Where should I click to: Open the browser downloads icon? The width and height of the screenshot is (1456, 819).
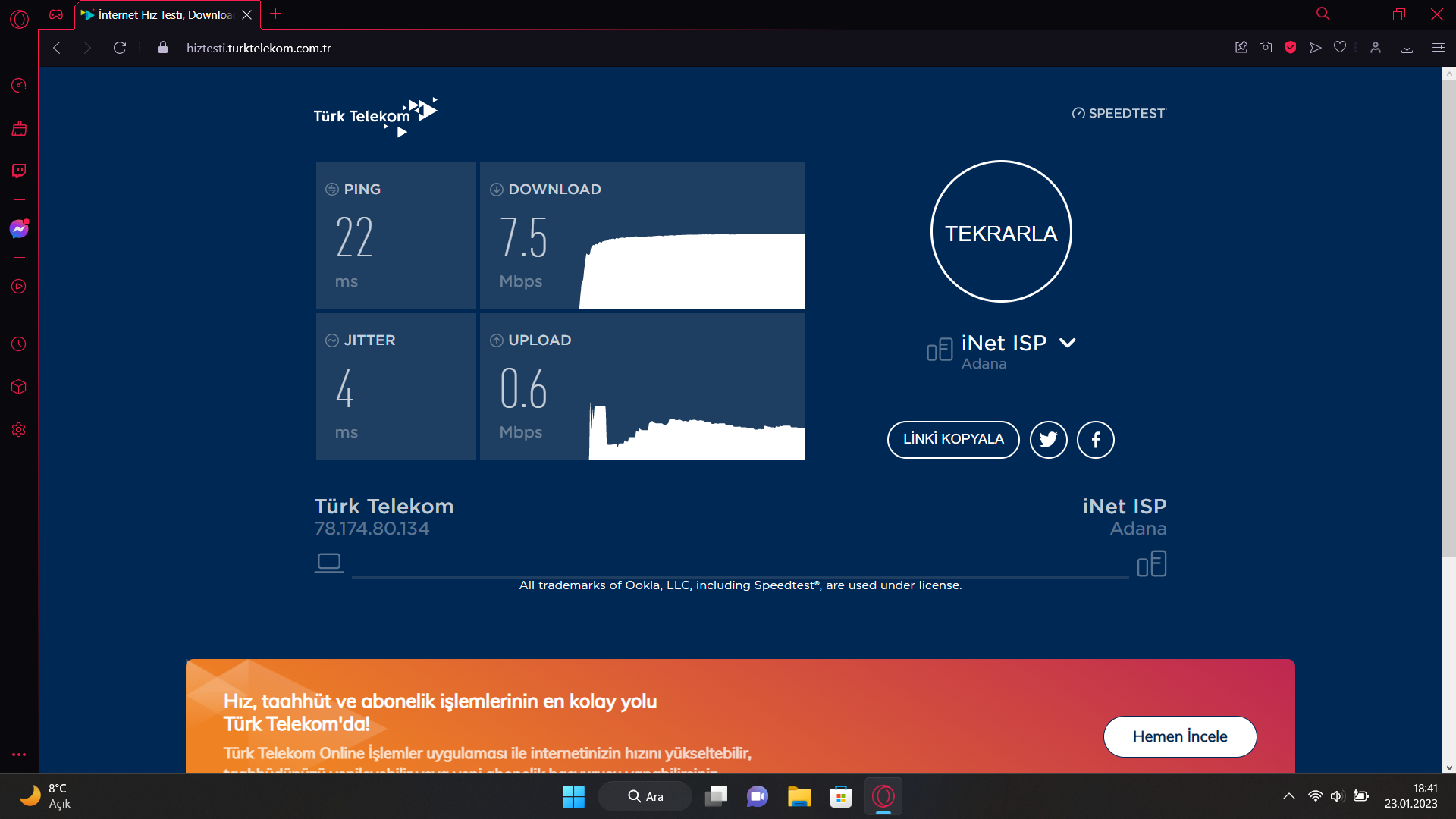pyautogui.click(x=1407, y=48)
